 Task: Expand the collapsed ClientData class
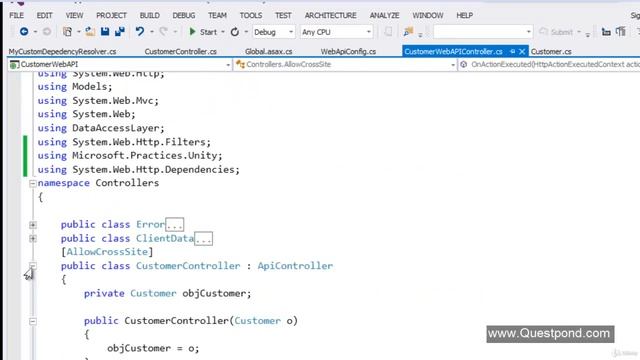tap(33, 238)
